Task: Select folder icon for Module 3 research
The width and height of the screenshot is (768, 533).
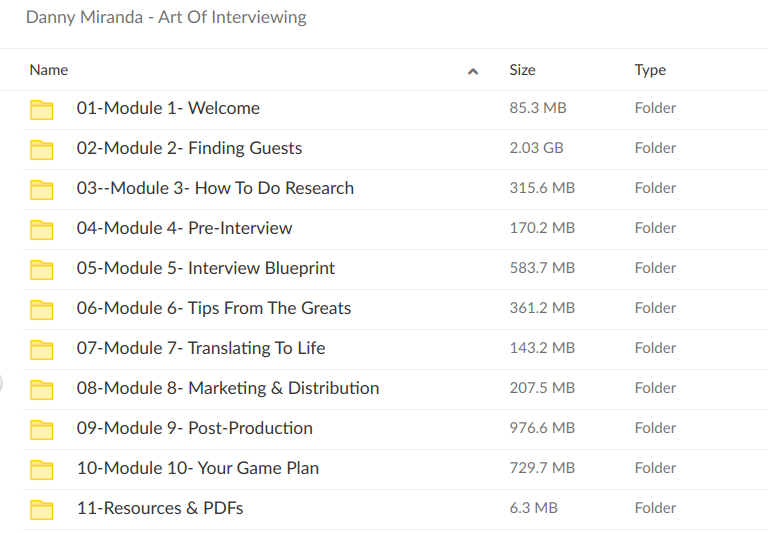Action: click(x=41, y=189)
